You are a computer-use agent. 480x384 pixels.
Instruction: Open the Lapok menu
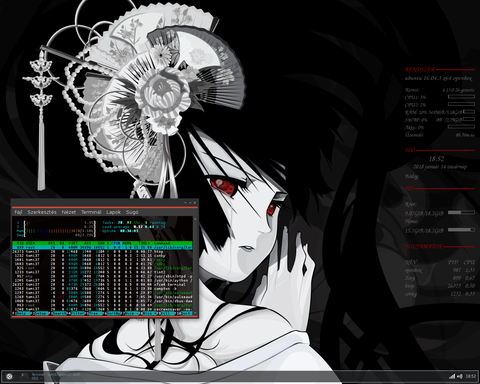(x=113, y=212)
